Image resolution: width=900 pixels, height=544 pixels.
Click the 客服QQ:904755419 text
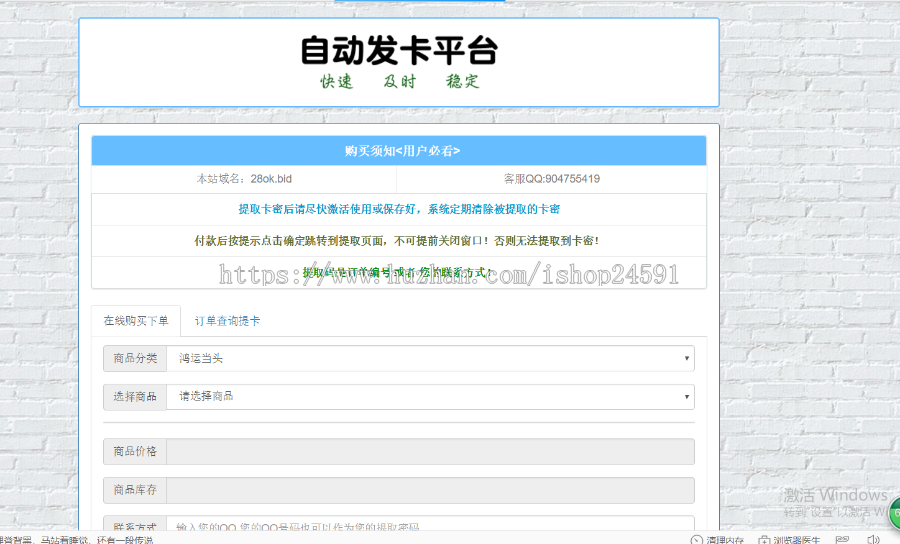click(x=552, y=179)
